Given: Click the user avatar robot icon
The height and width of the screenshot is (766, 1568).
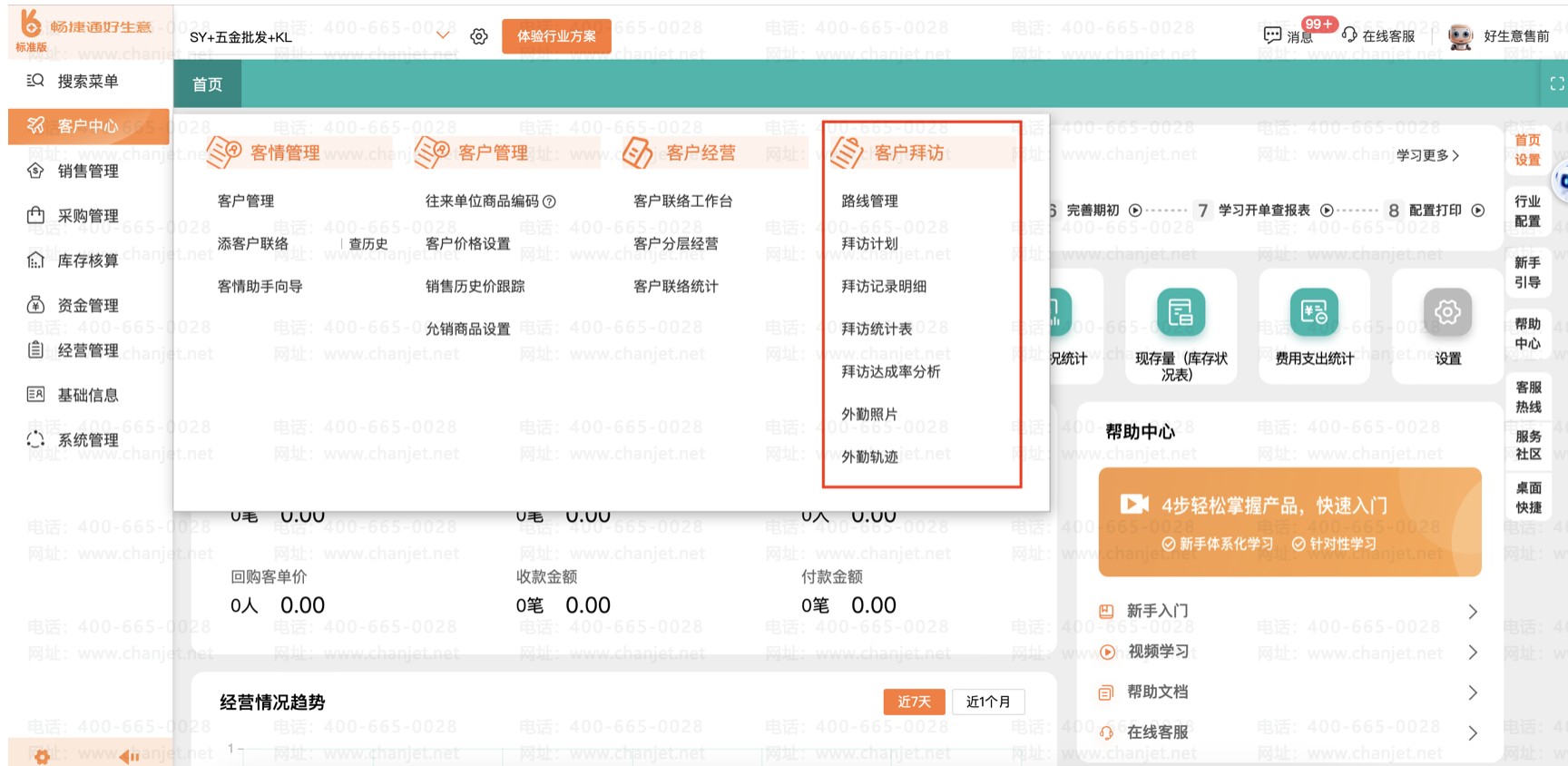Looking at the screenshot, I should pos(1460,36).
